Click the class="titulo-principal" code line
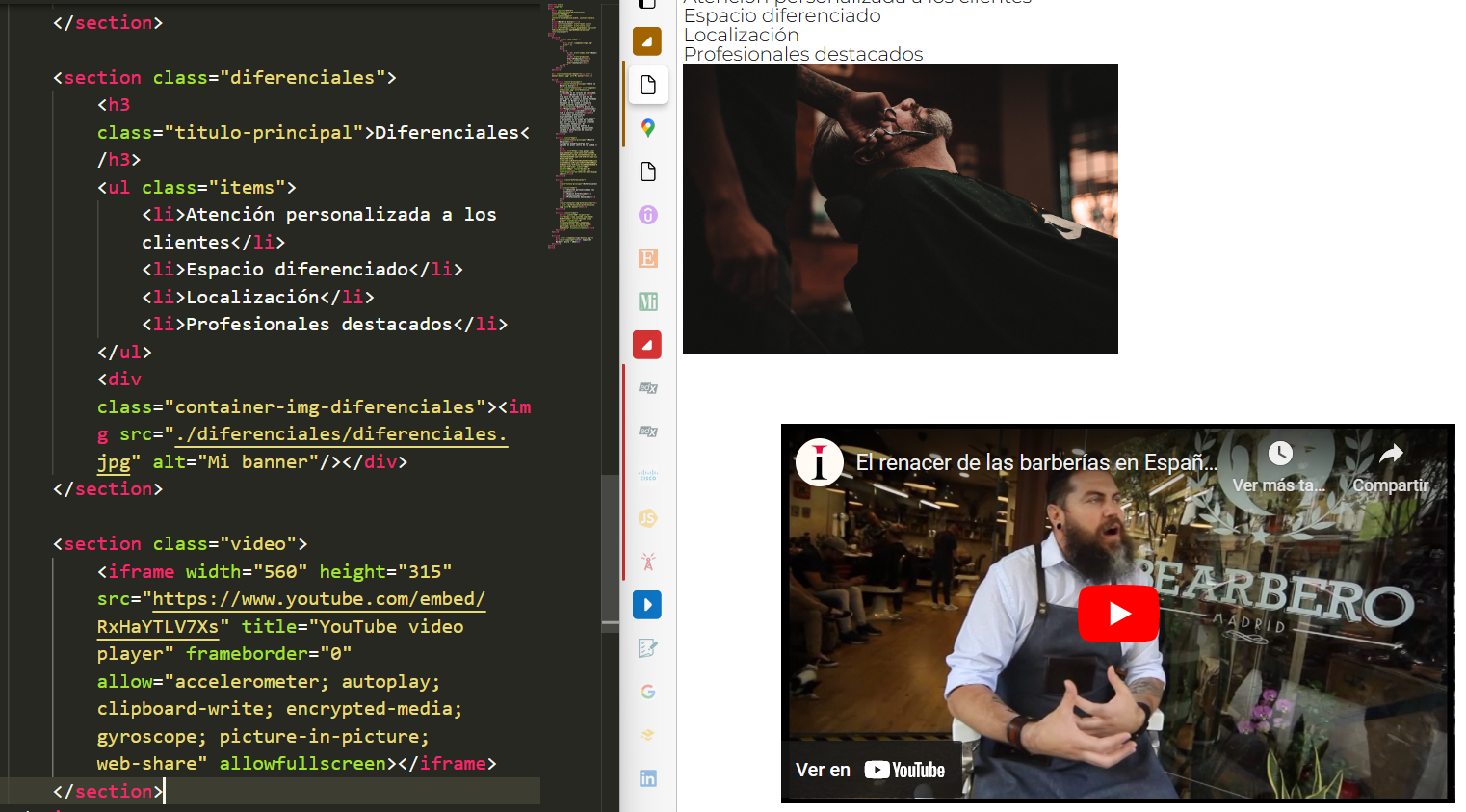 coord(313,133)
